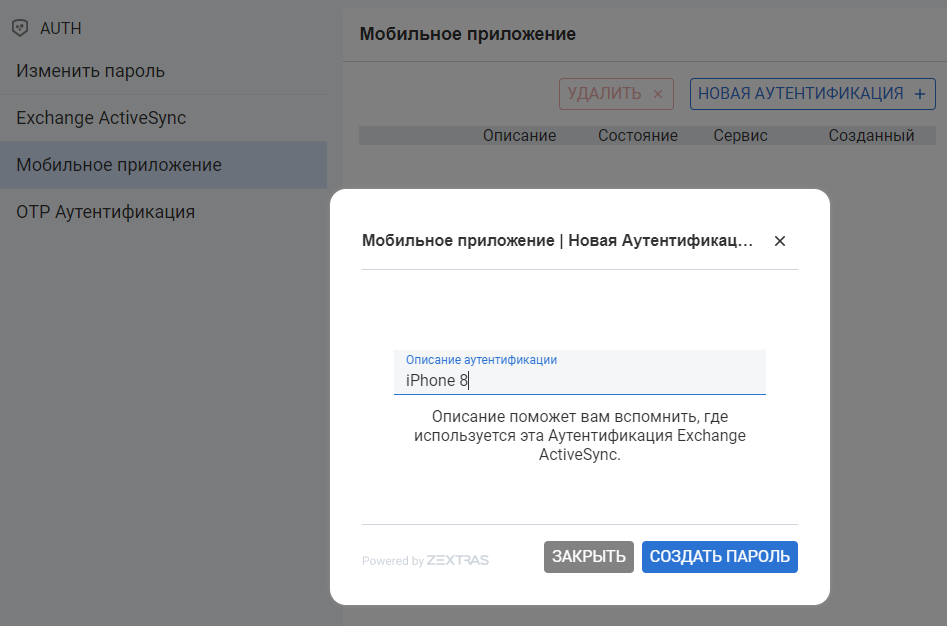
Task: Click the Описание column header
Action: coord(519,135)
